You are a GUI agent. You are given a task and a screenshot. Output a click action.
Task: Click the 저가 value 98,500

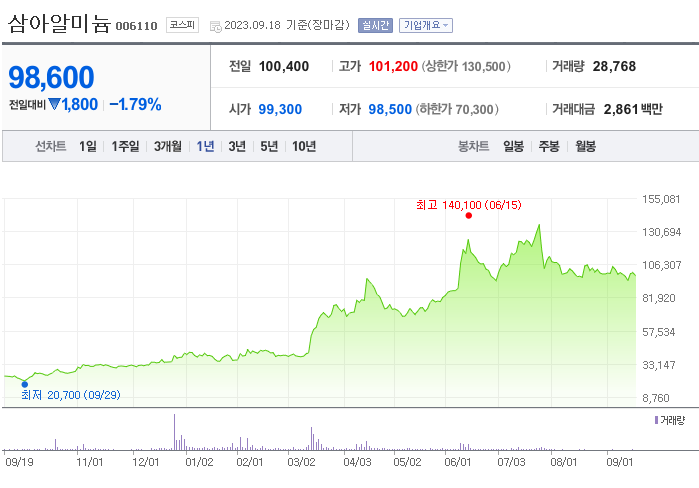click(390, 109)
